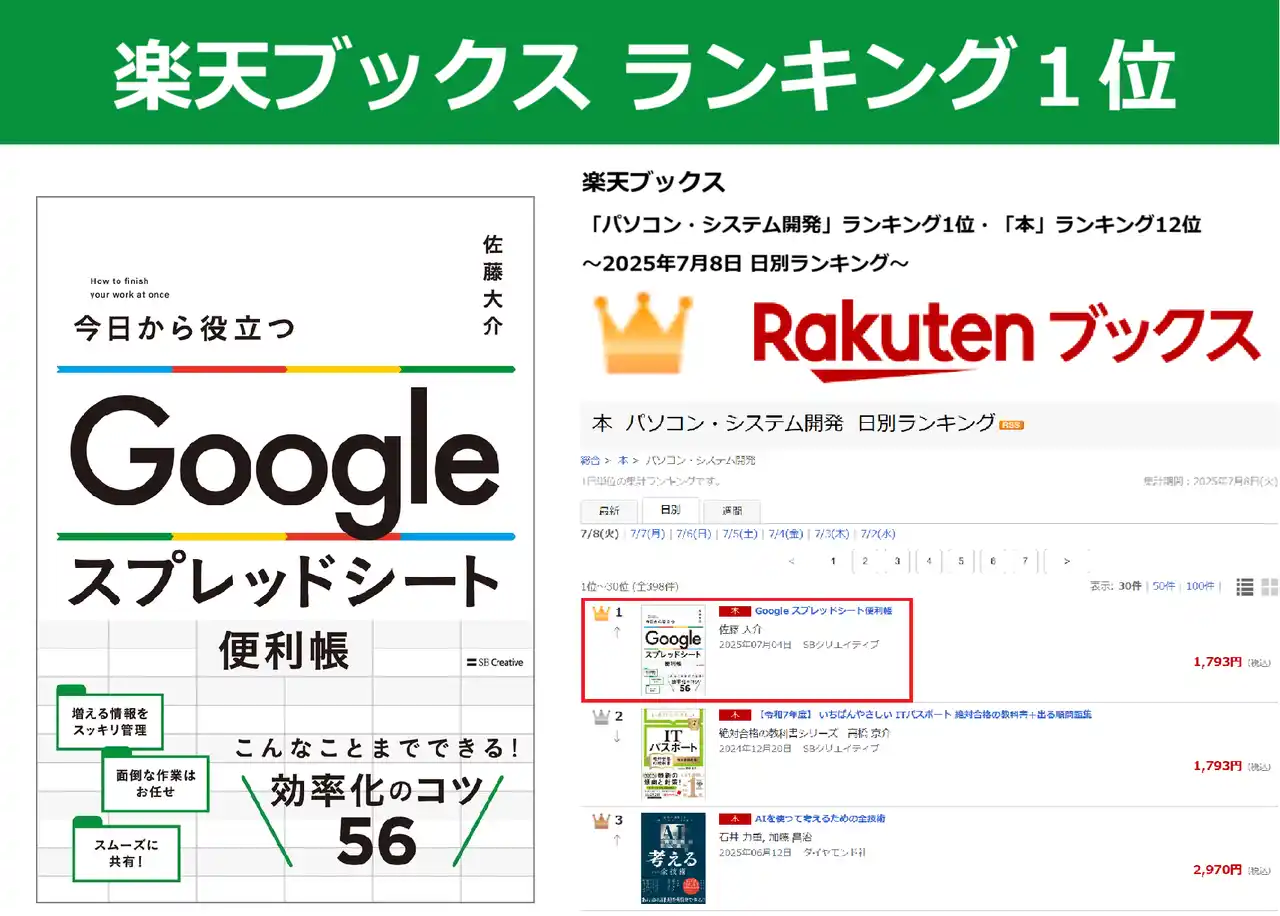Click the 2,970円 price

[x=1218, y=870]
